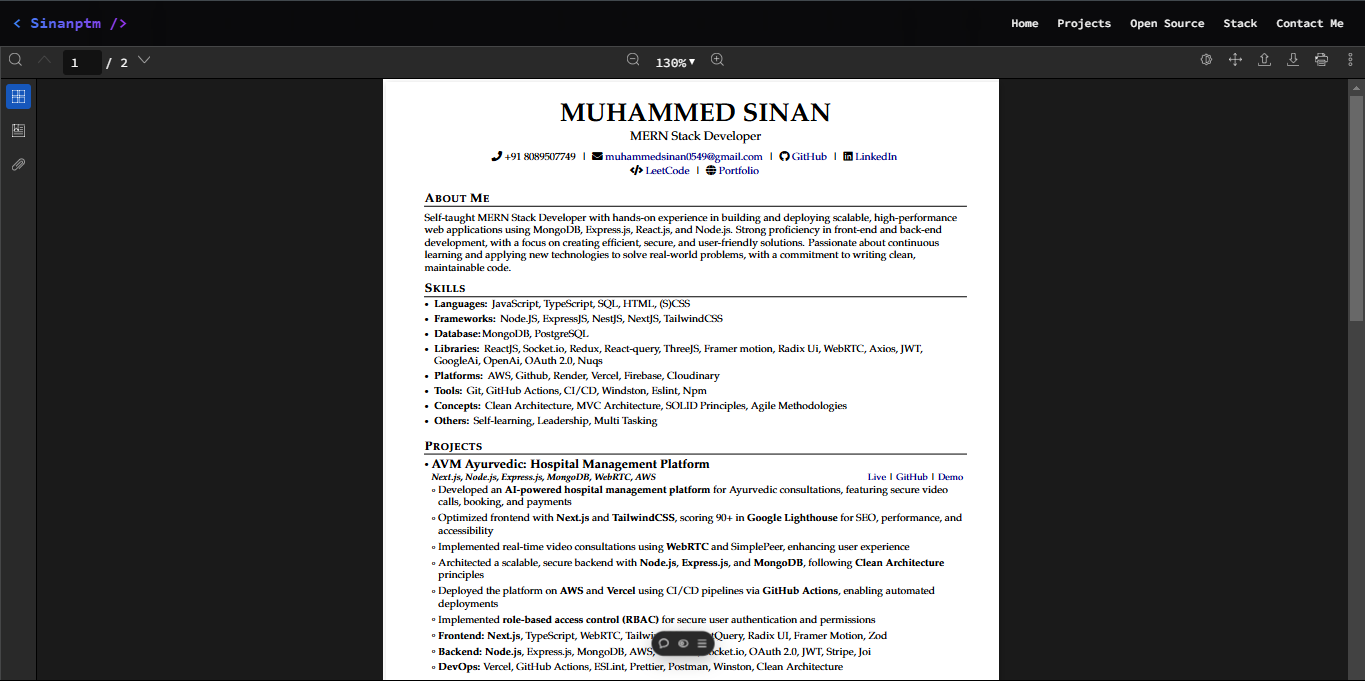Download the resume using the download icon
The width and height of the screenshot is (1365, 681).
pyautogui.click(x=1293, y=60)
